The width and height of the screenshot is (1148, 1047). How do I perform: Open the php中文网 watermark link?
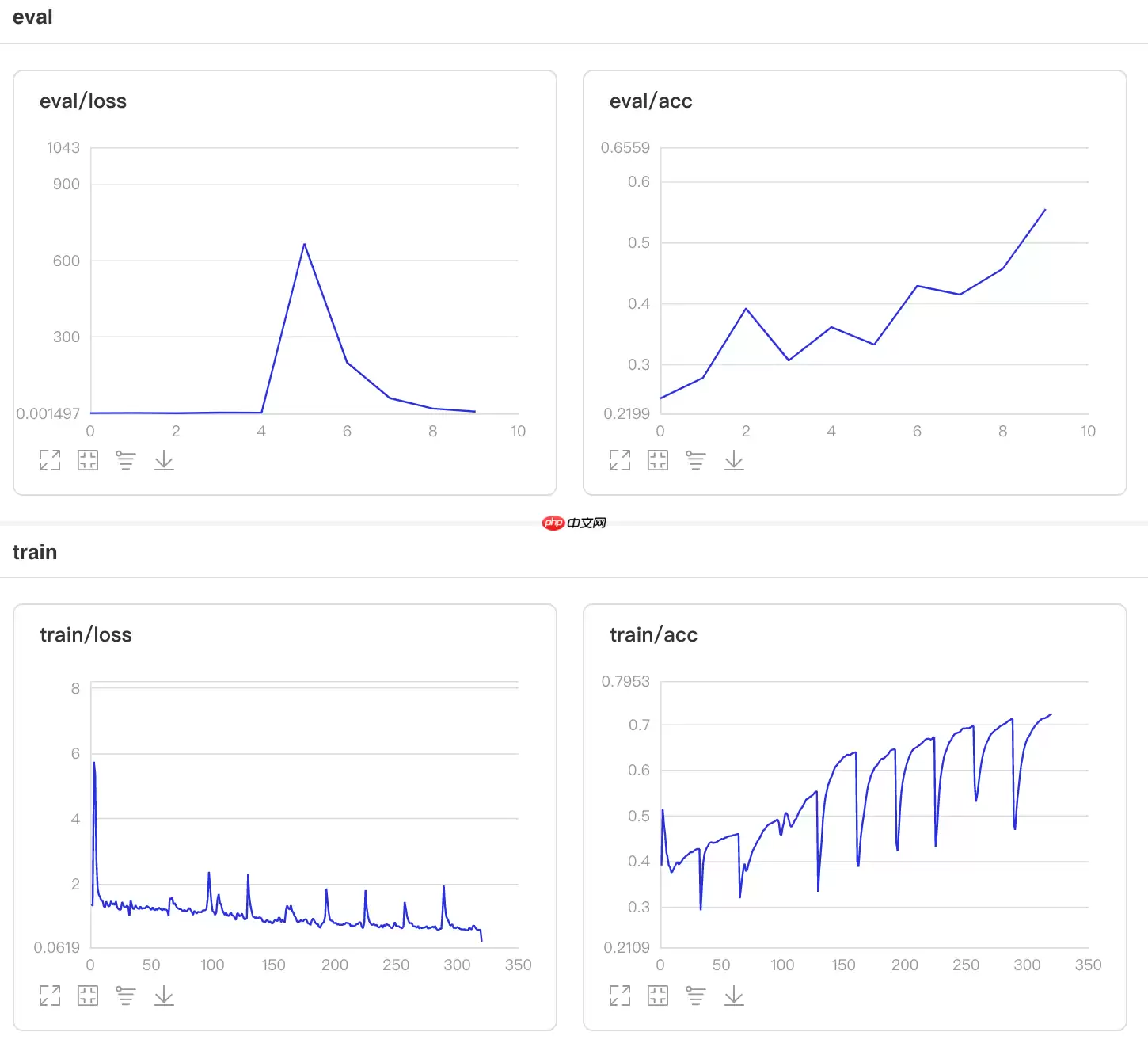point(574,523)
